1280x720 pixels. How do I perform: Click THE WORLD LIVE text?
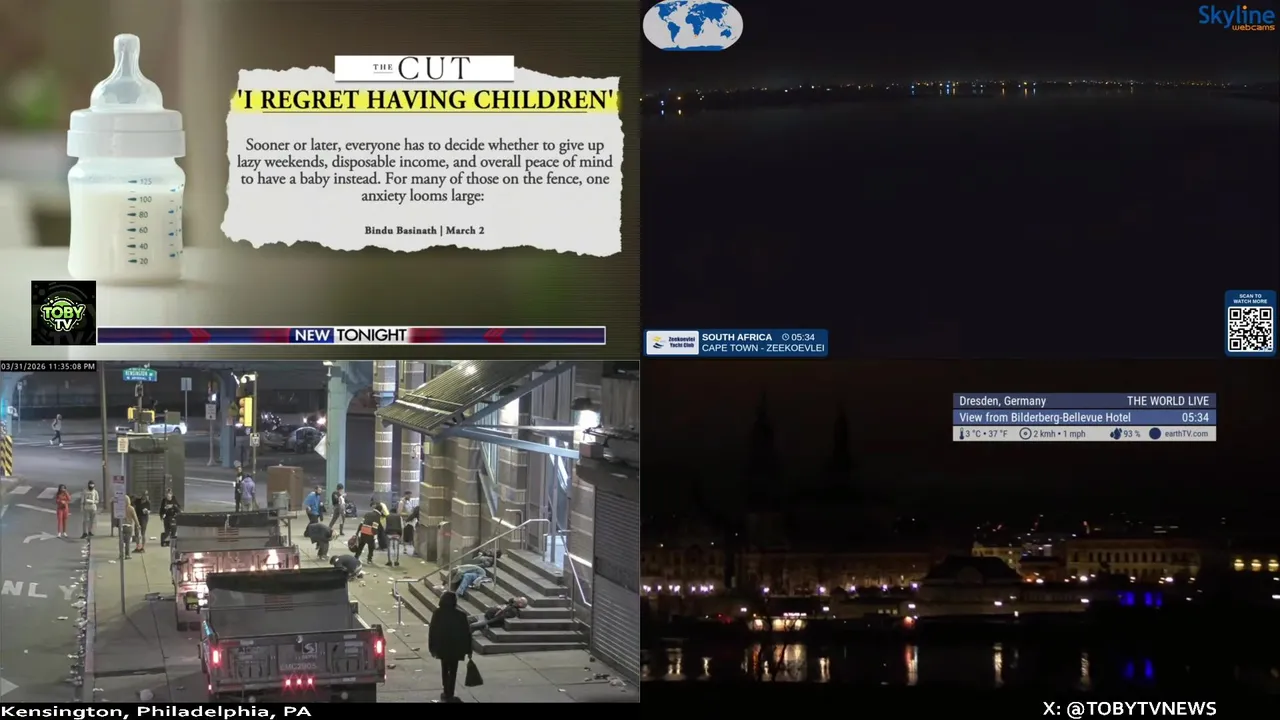[x=1168, y=401]
